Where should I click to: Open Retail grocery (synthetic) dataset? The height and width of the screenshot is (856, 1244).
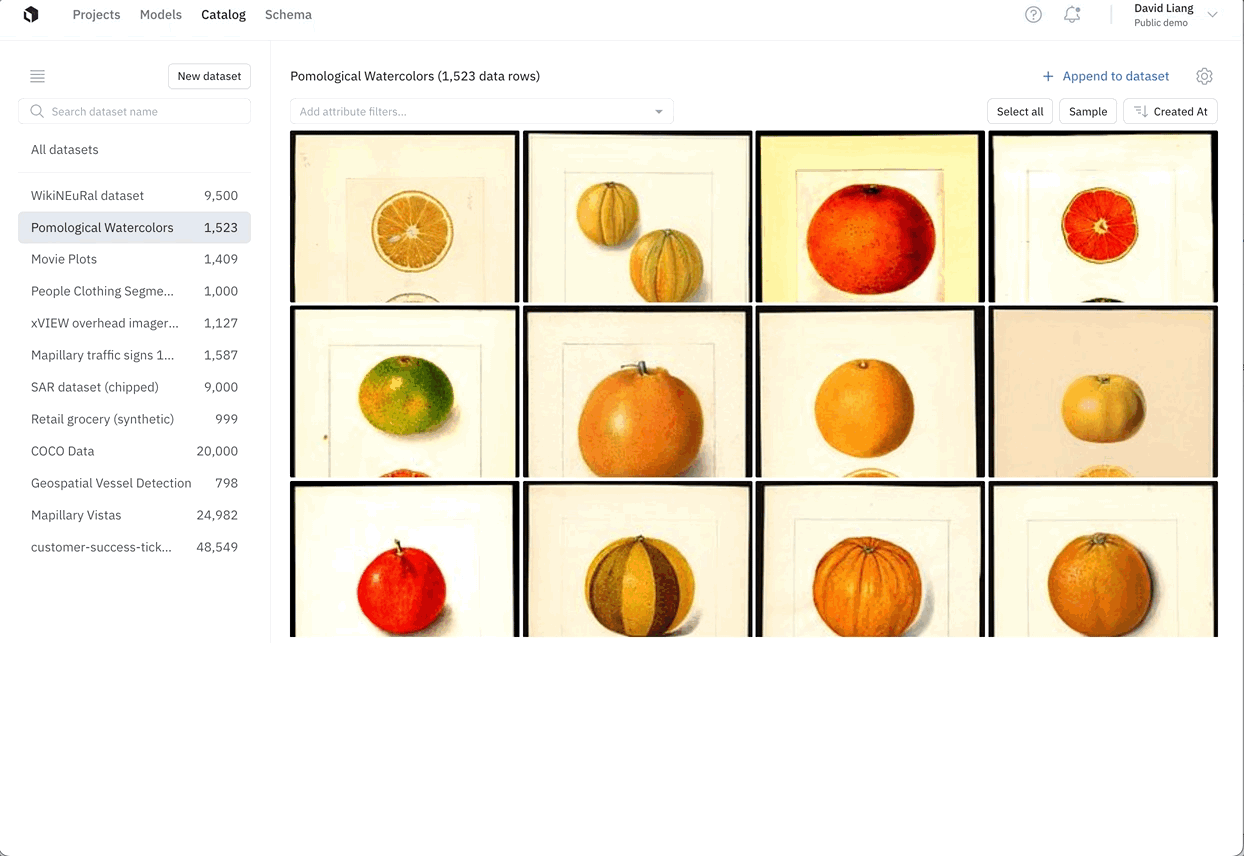point(134,419)
